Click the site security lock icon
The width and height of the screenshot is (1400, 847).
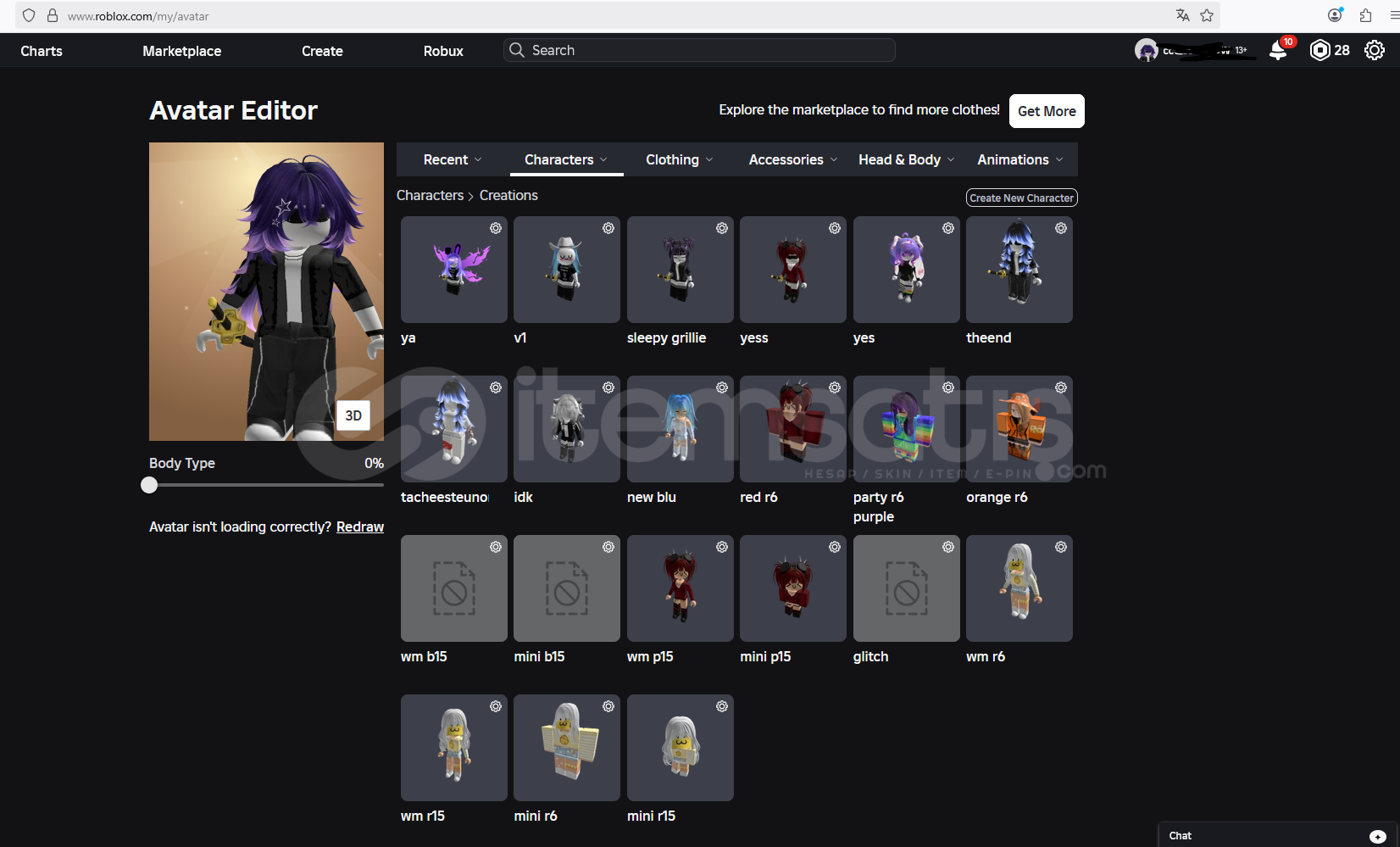tap(53, 15)
